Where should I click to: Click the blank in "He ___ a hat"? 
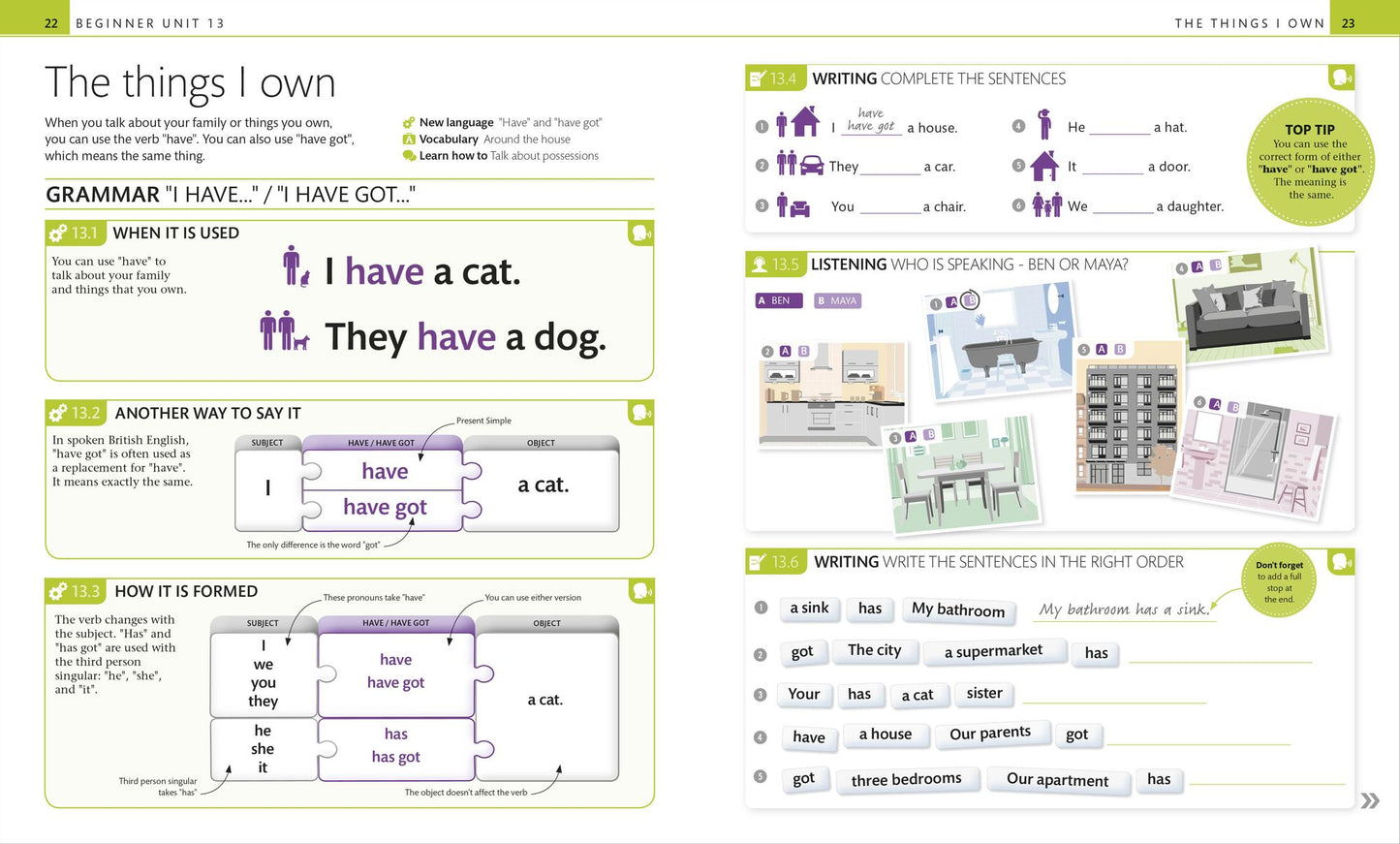[1119, 128]
